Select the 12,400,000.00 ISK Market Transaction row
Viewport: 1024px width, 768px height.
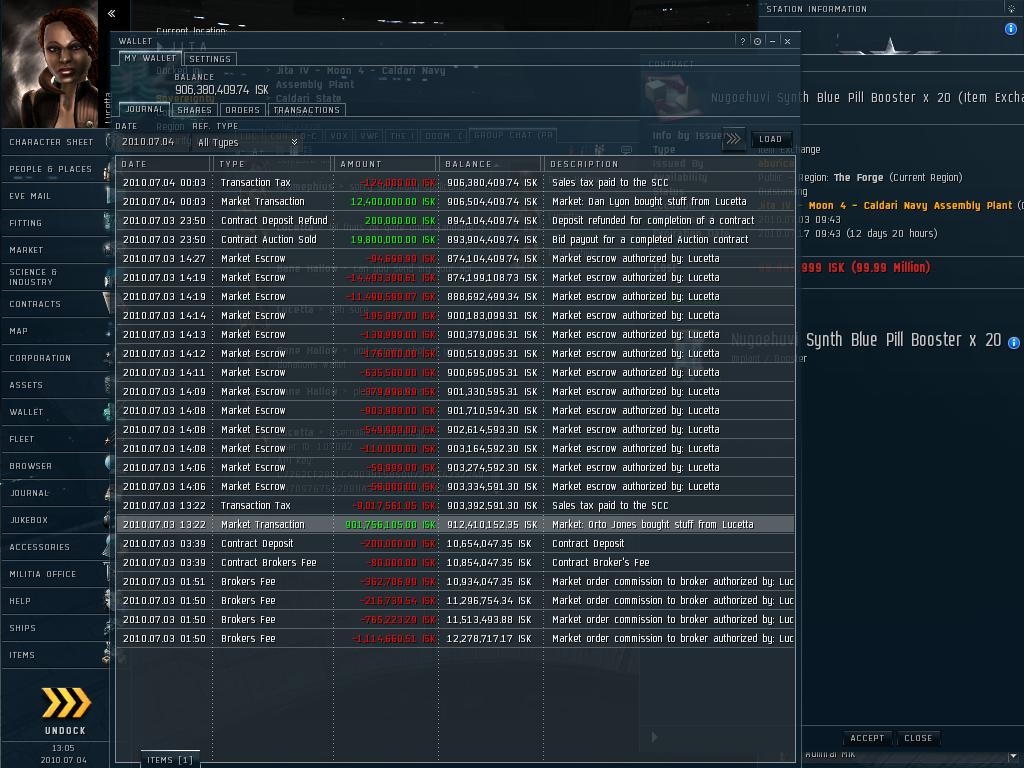click(455, 202)
